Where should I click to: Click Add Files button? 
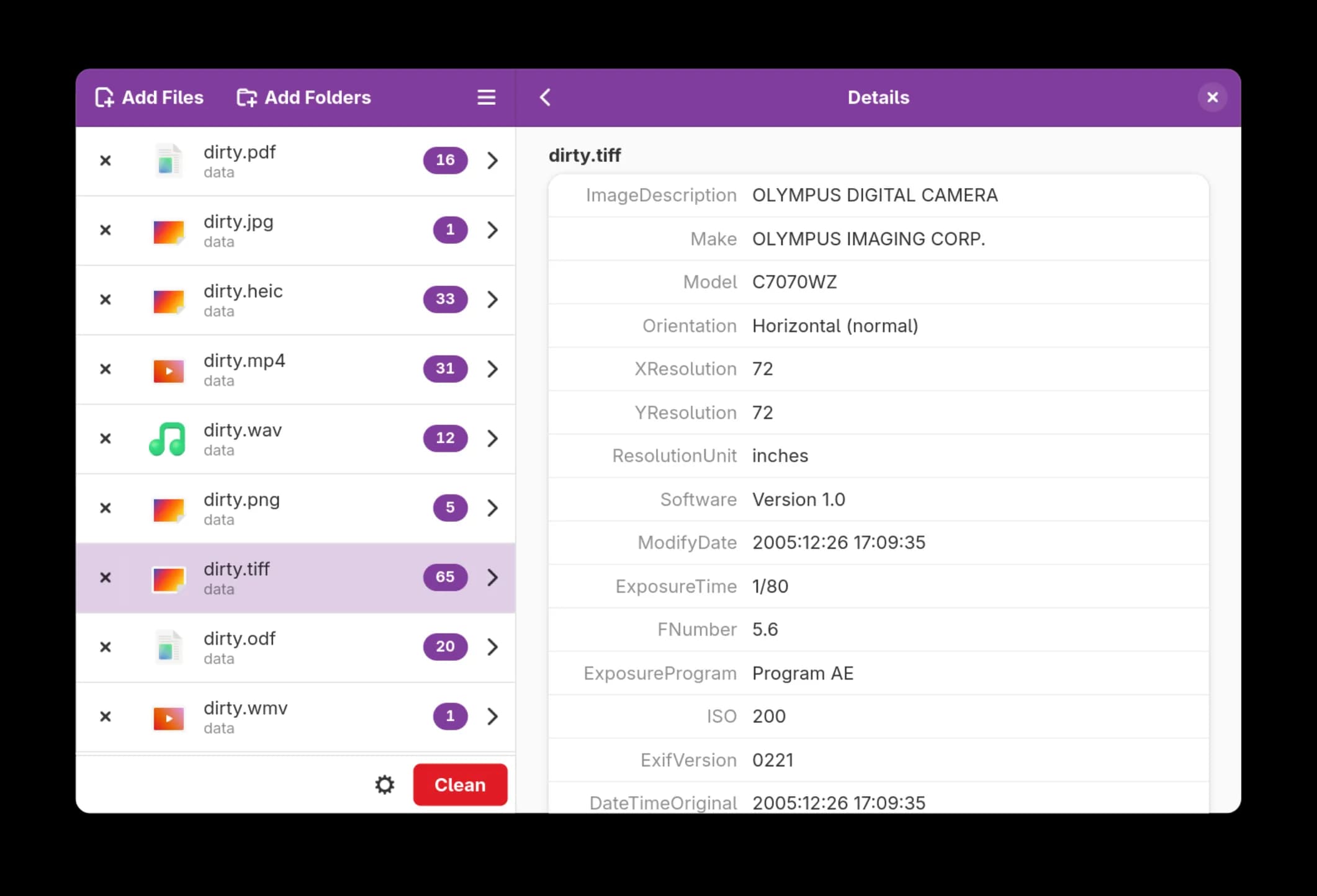pyautogui.click(x=150, y=97)
